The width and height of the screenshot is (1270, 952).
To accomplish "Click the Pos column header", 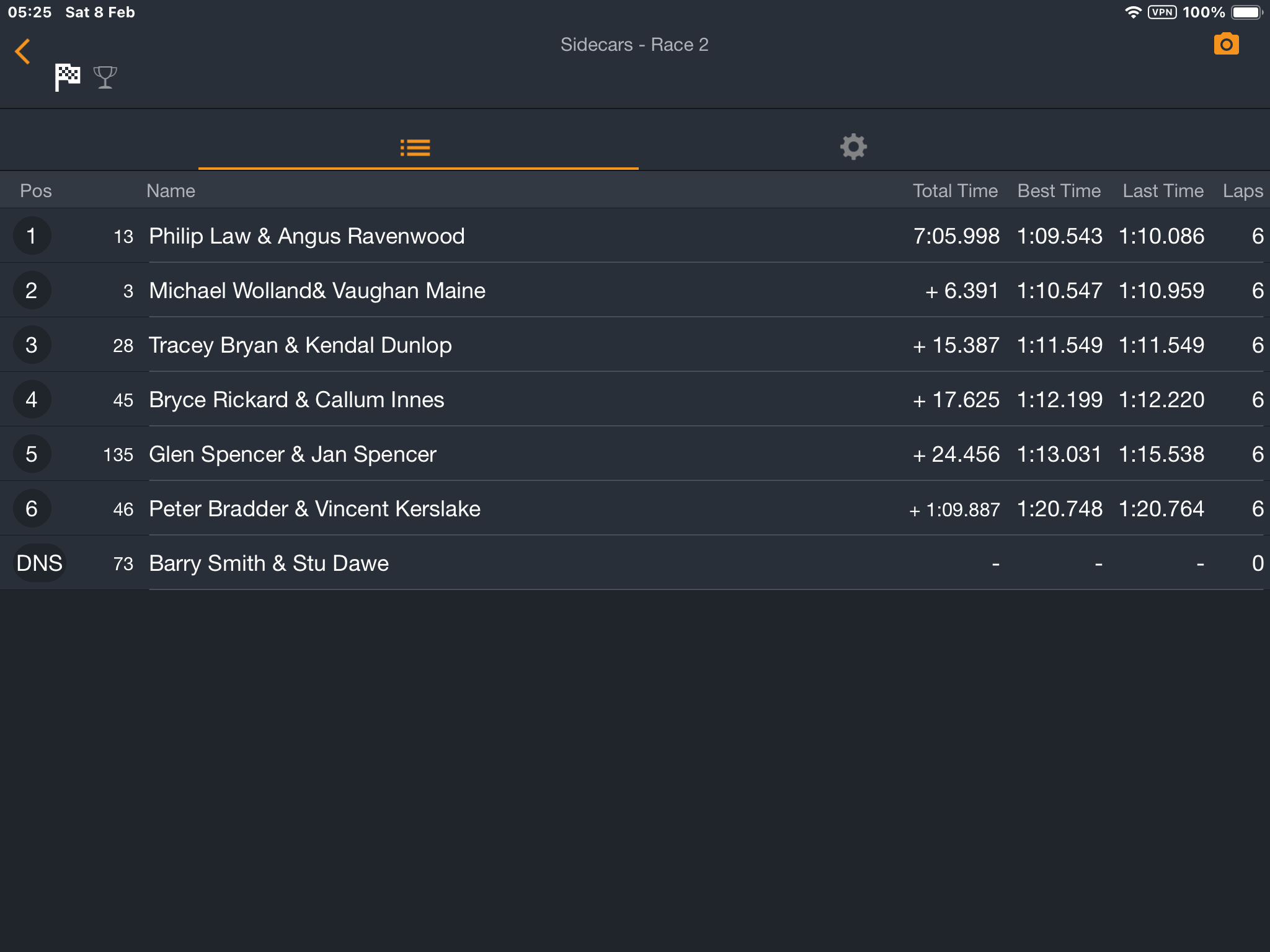I will coord(36,191).
